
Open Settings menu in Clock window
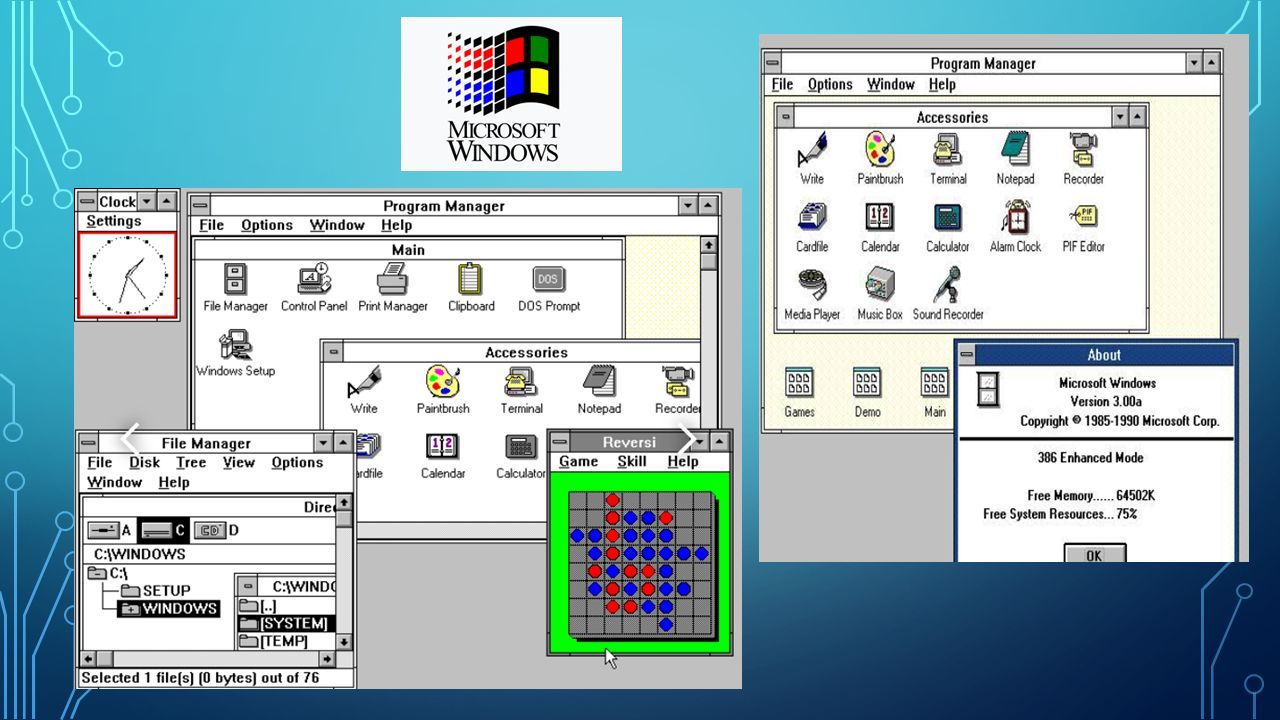(x=114, y=221)
